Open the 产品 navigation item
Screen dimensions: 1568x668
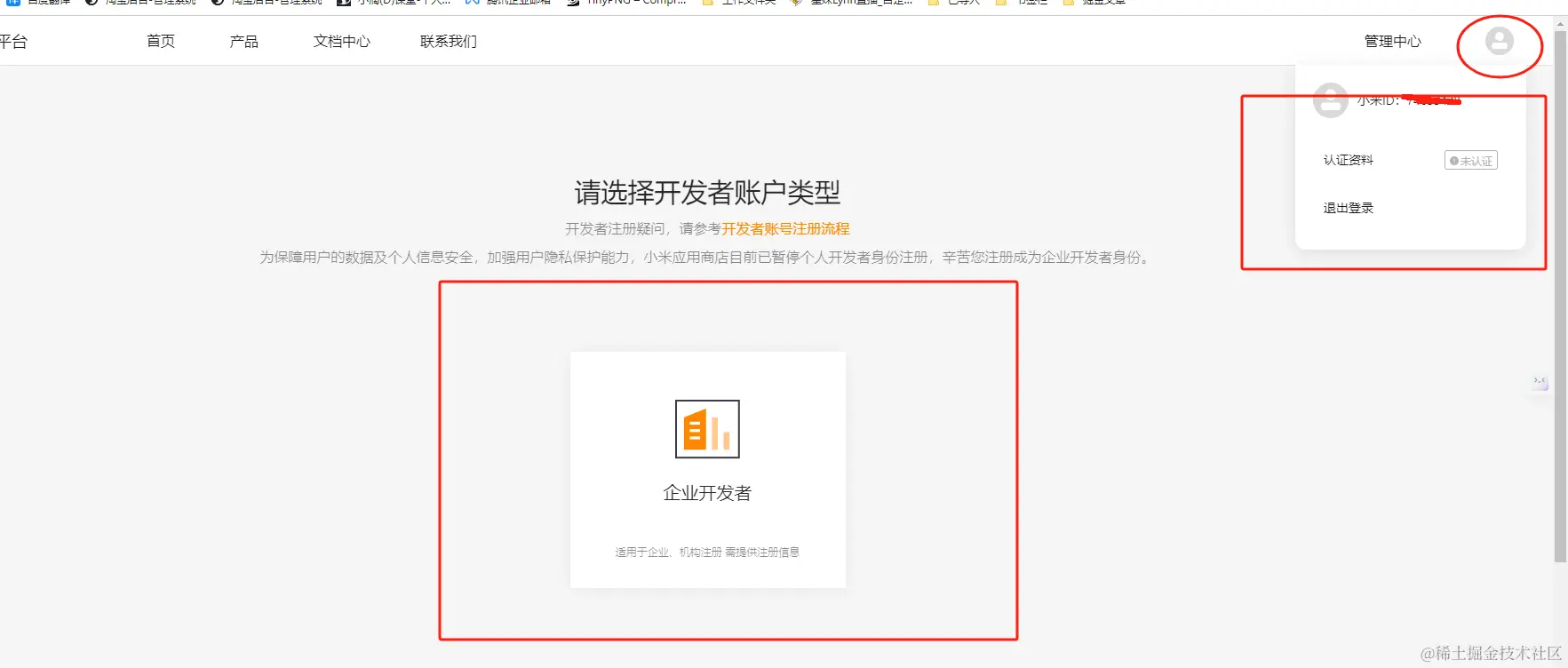click(243, 41)
